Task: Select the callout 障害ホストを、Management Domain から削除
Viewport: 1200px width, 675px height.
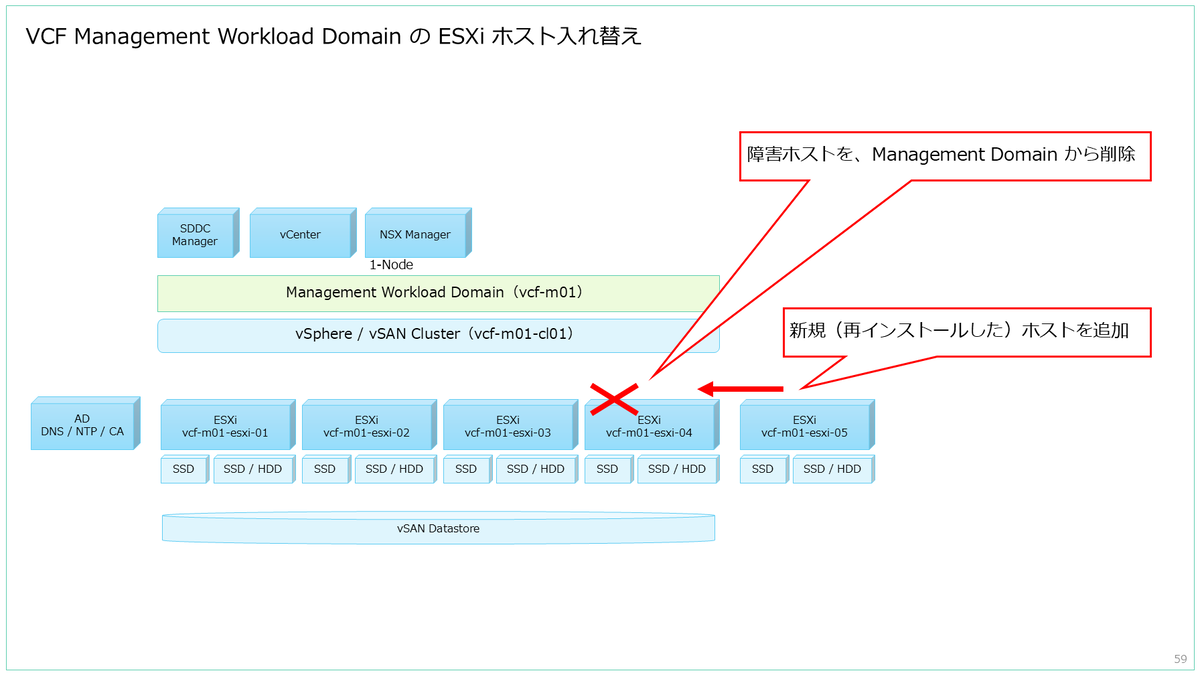Action: coord(945,155)
